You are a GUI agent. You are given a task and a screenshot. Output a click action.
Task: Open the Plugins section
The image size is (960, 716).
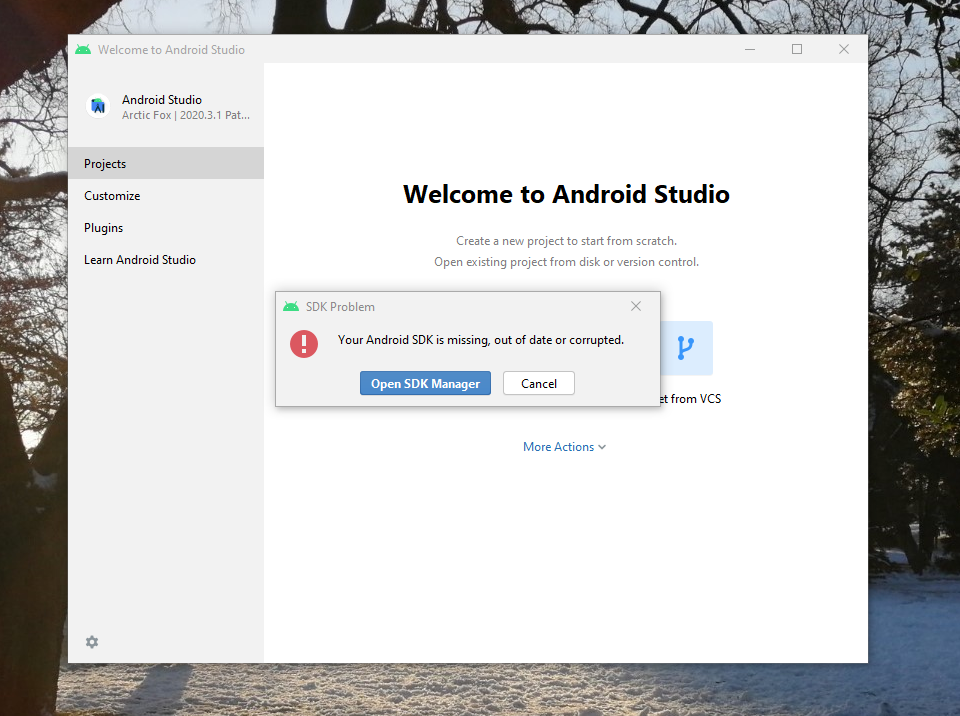[x=166, y=227]
